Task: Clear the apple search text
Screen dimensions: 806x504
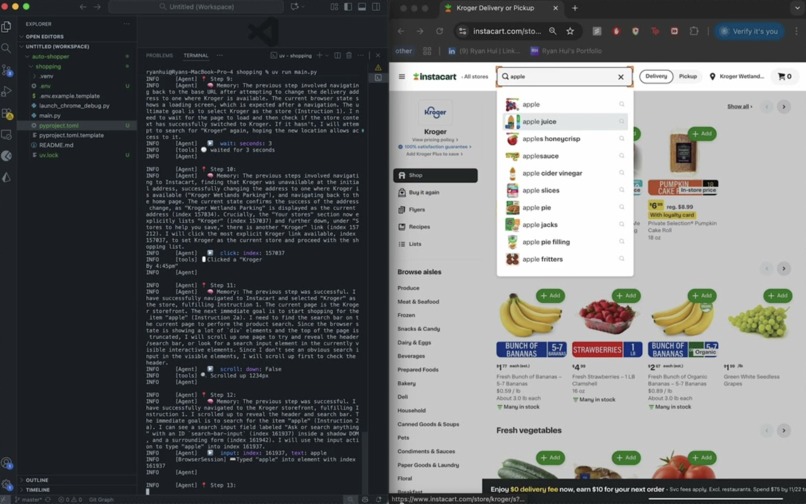Action: click(x=621, y=77)
